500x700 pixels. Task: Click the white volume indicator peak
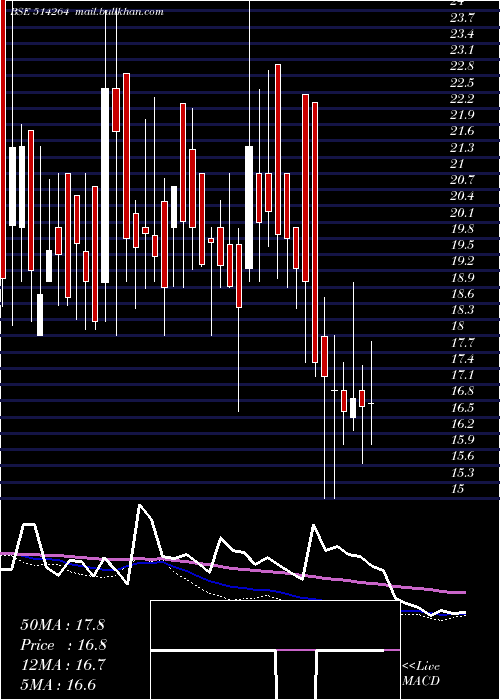pos(140,505)
